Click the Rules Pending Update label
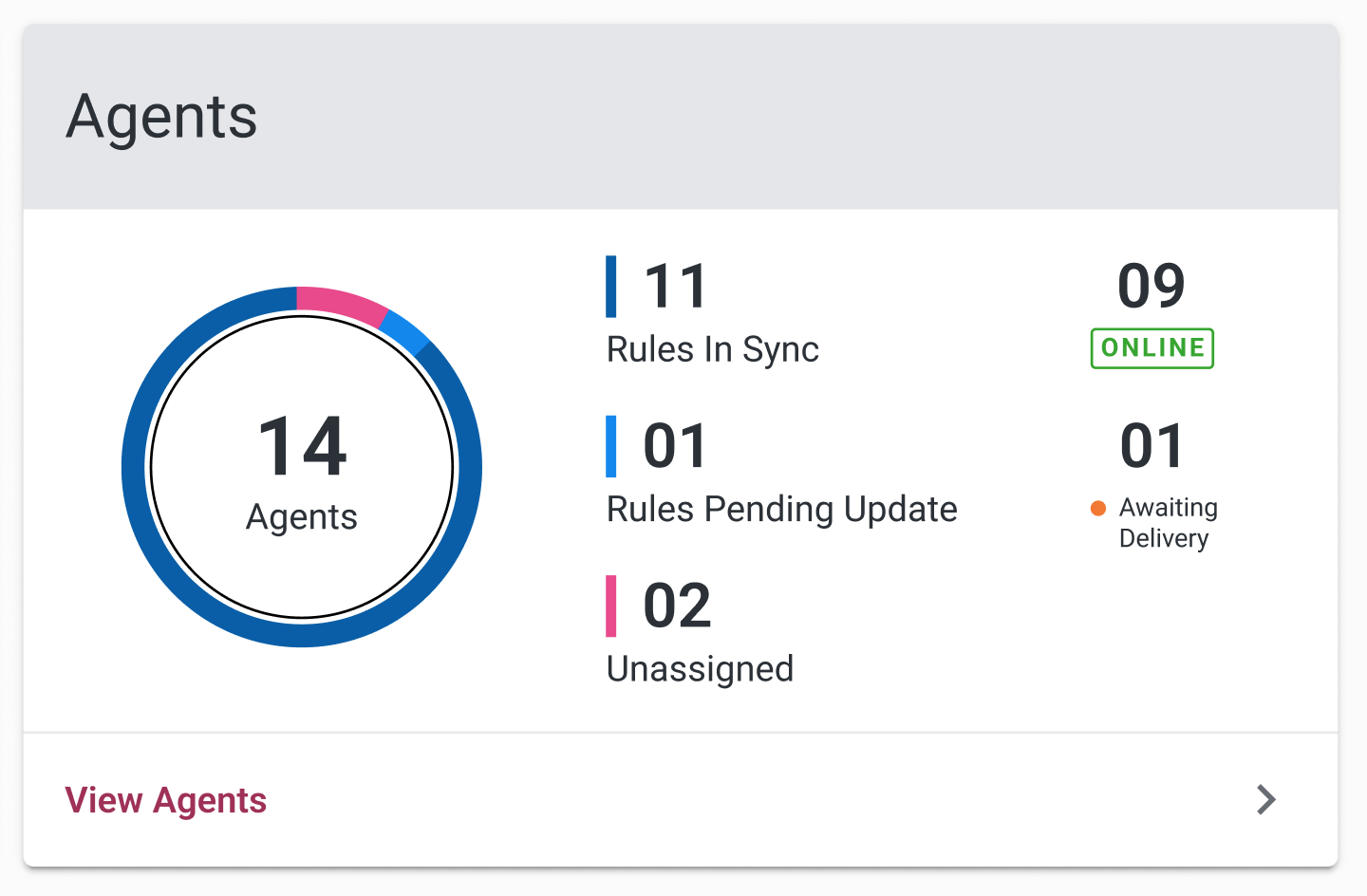 [x=782, y=510]
